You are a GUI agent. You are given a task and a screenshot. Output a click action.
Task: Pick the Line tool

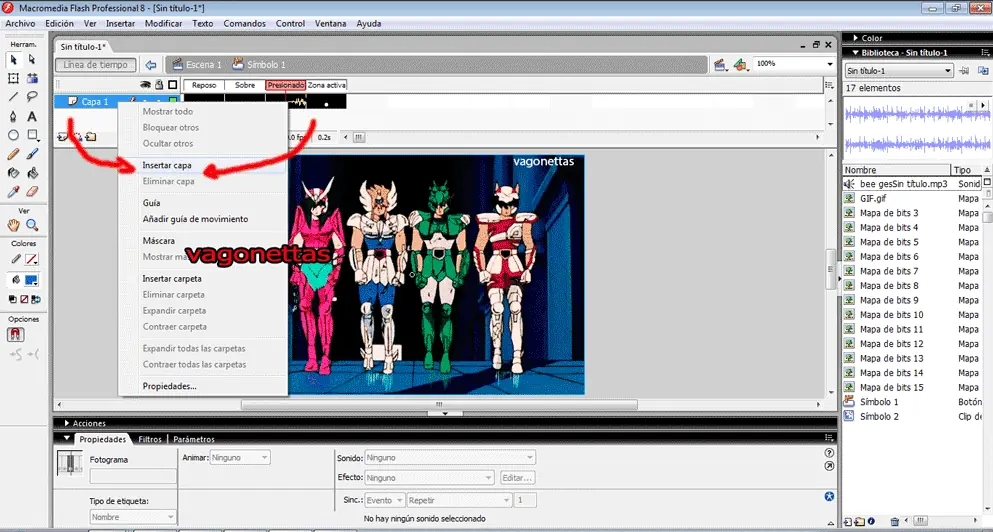pyautogui.click(x=13, y=97)
